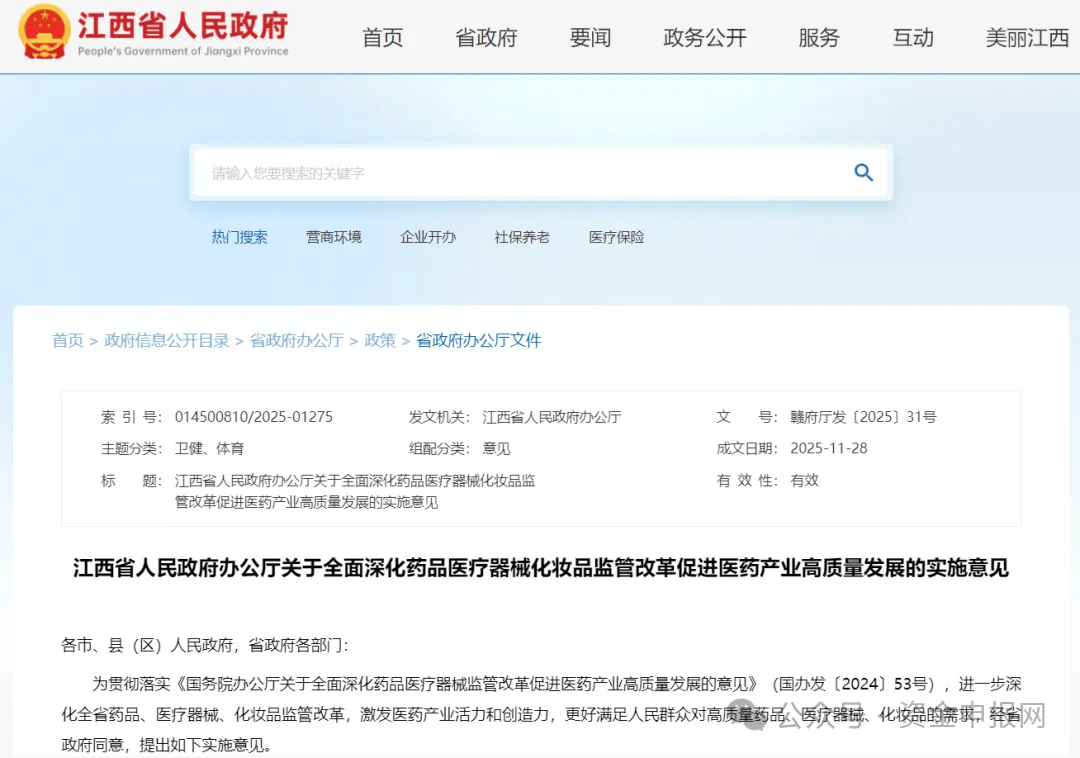Click the 热门搜索 label
The height and width of the screenshot is (758, 1080).
click(x=239, y=237)
